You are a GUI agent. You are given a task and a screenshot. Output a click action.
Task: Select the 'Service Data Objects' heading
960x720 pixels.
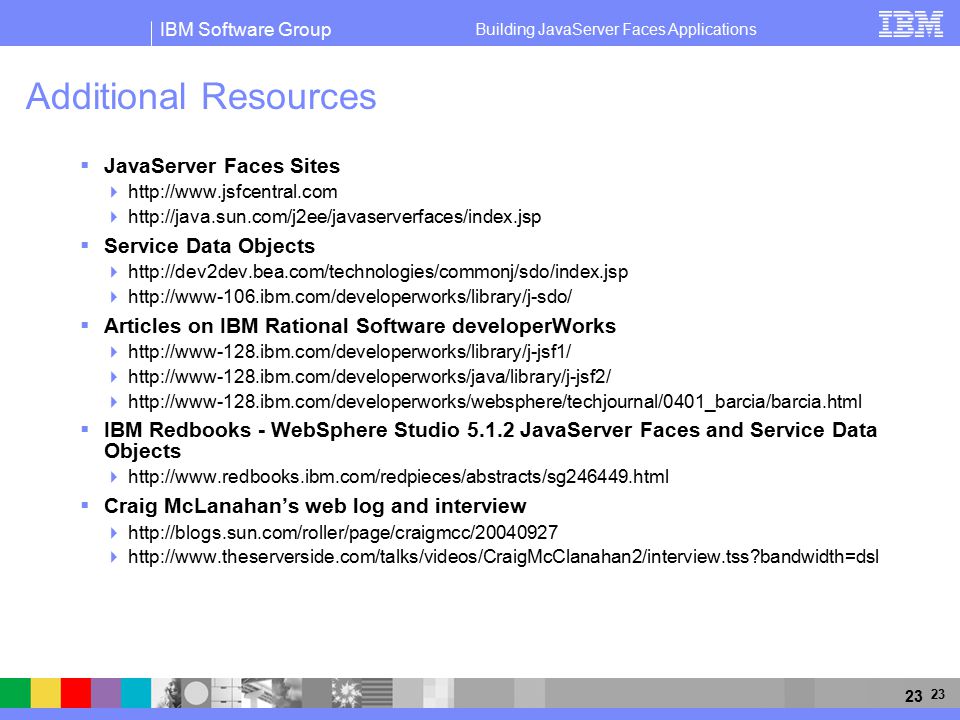209,246
